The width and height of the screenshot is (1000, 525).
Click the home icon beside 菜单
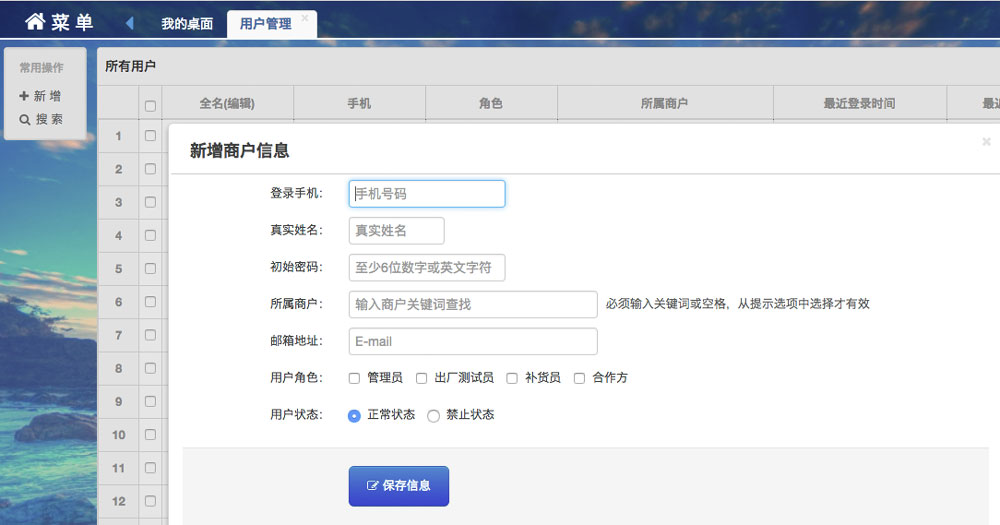click(x=35, y=22)
